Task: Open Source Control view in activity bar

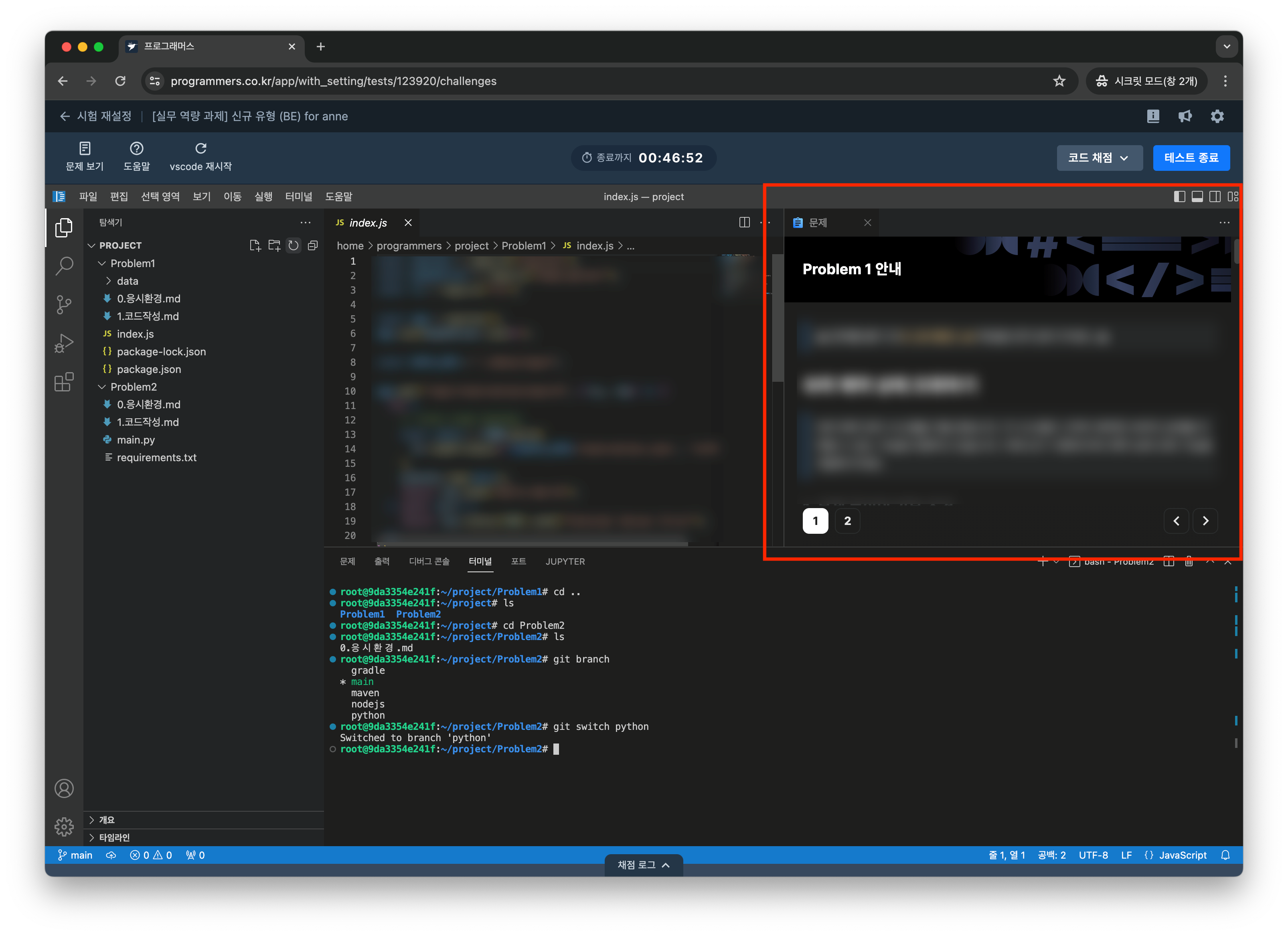Action: pyautogui.click(x=64, y=304)
